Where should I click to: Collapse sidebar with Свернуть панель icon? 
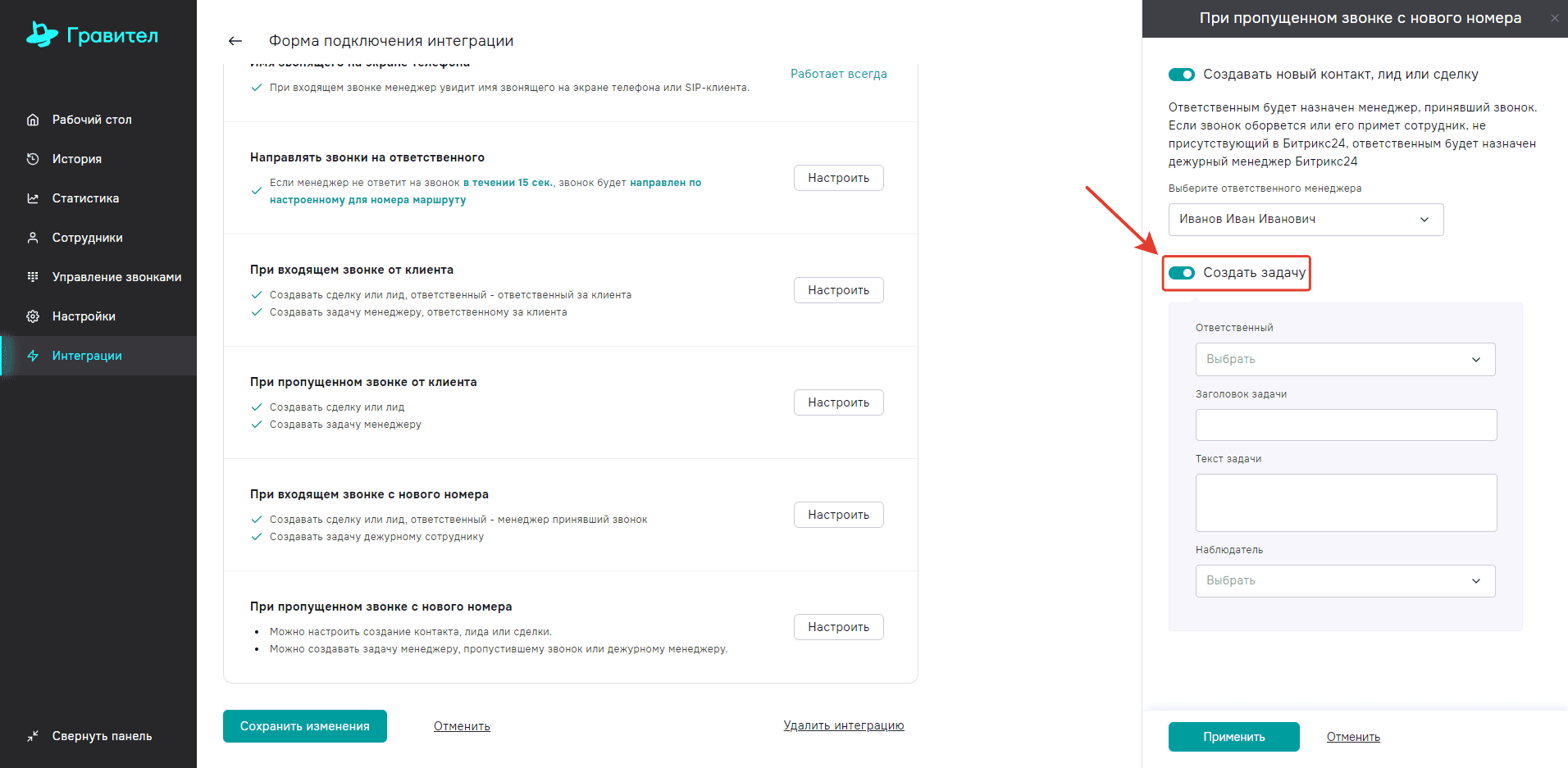tap(33, 736)
